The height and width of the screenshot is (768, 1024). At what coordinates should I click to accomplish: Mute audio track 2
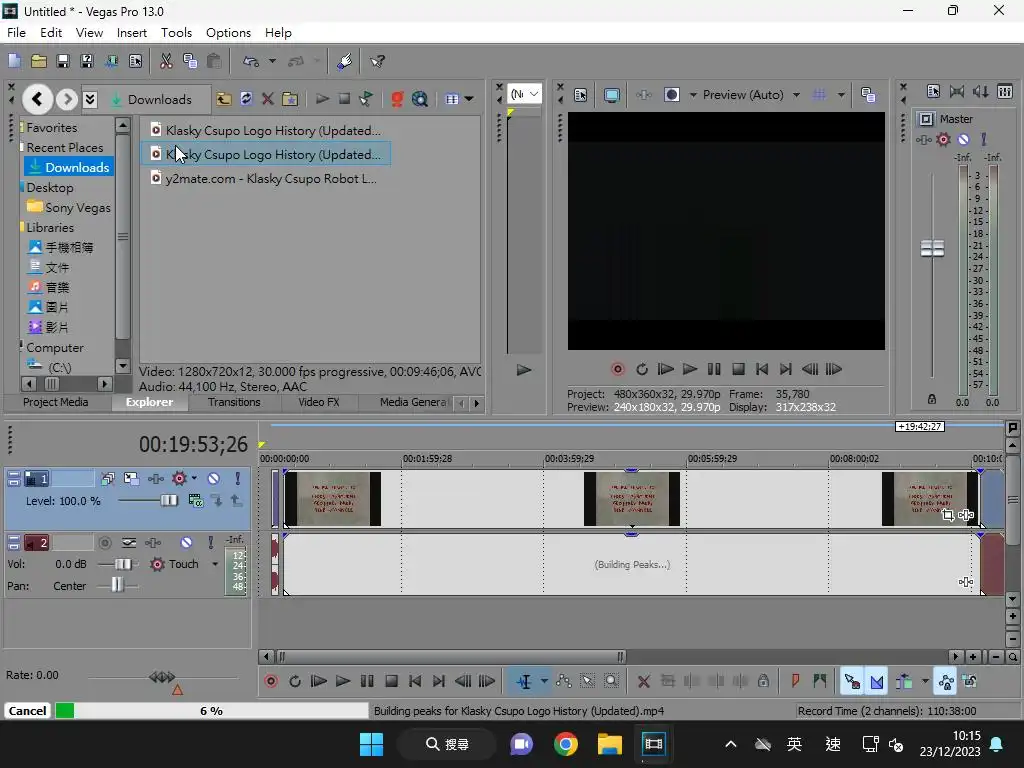[186, 543]
